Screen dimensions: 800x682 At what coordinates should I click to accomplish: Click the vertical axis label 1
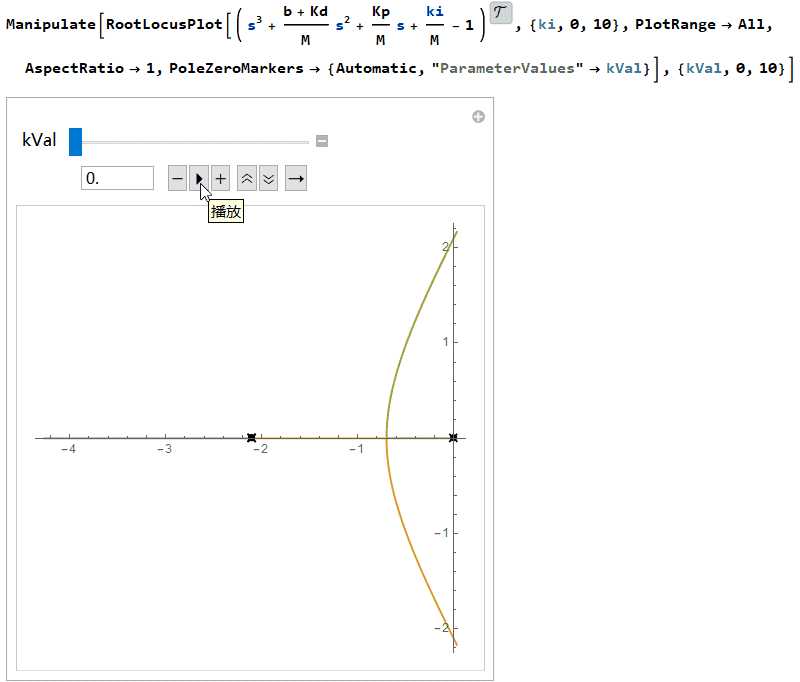click(445, 342)
